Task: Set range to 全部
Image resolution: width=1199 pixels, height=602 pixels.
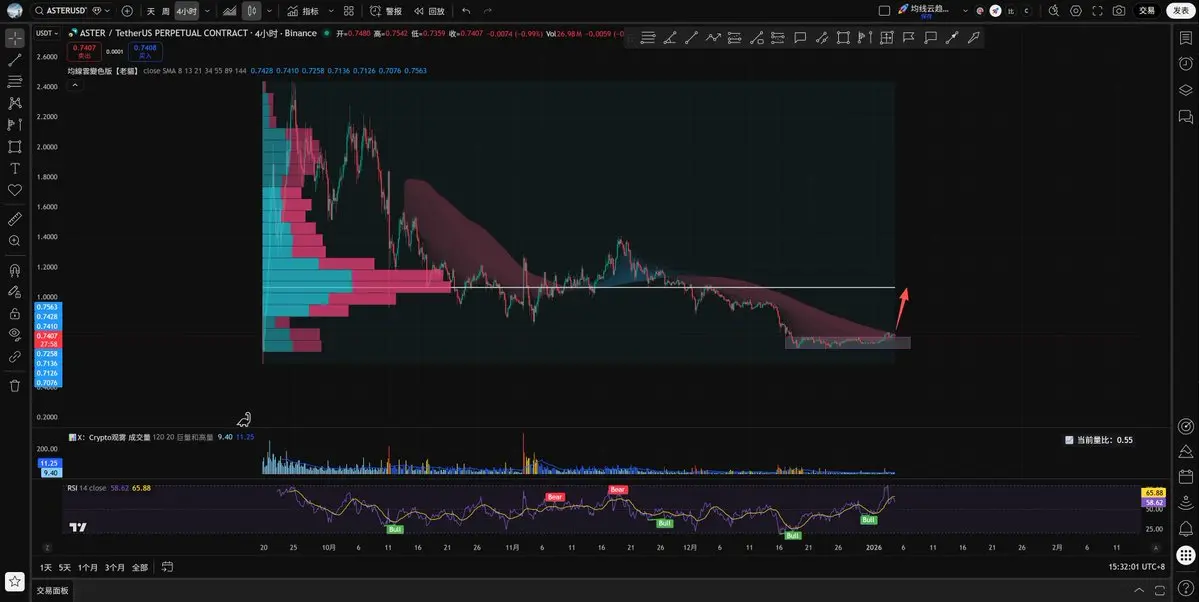Action: click(140, 568)
